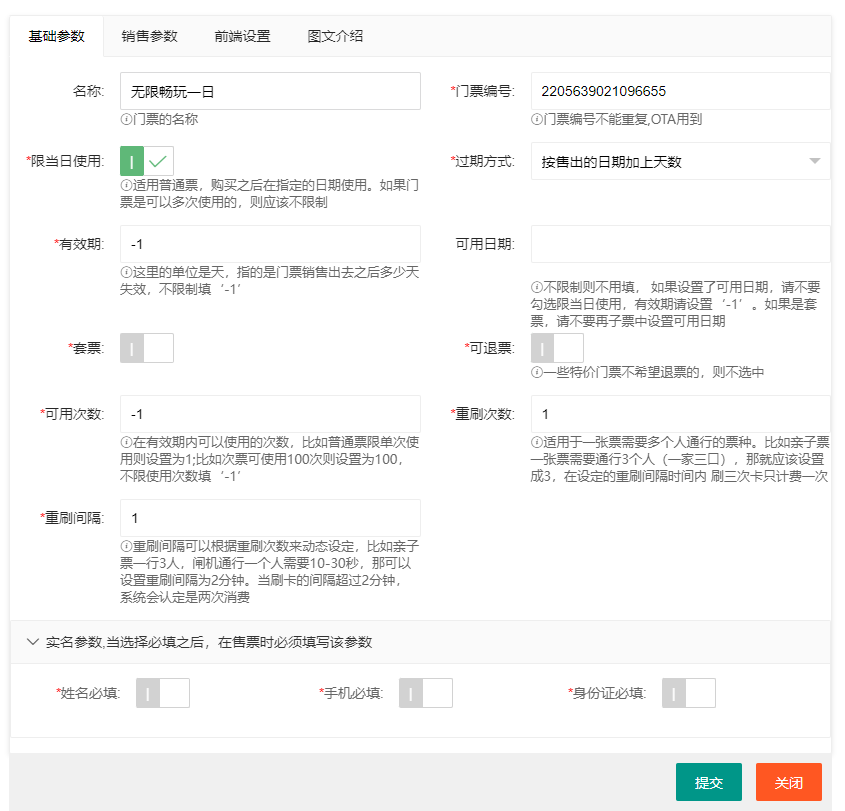Viewport: 845px width, 811px height.
Task: 展开过期方式下拉选择框
Action: point(680,160)
